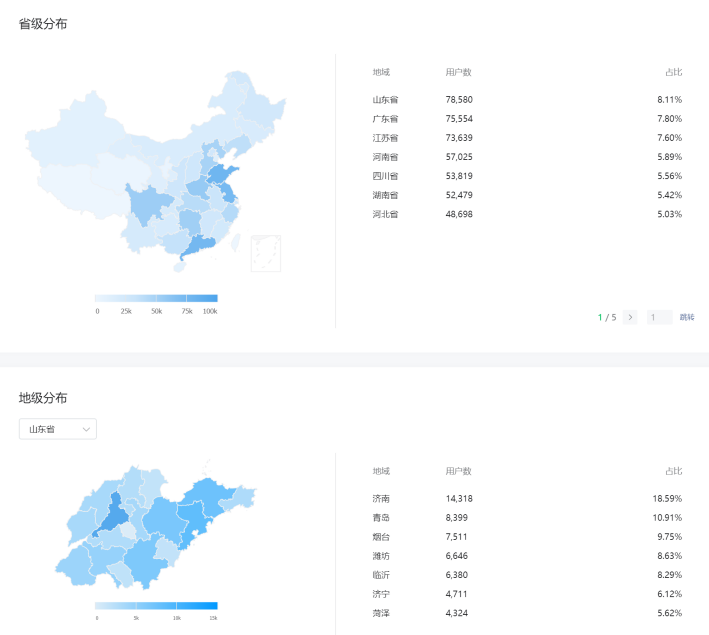The width and height of the screenshot is (709, 635).
Task: Select the 山东省 row in province table
Action: [x=527, y=100]
